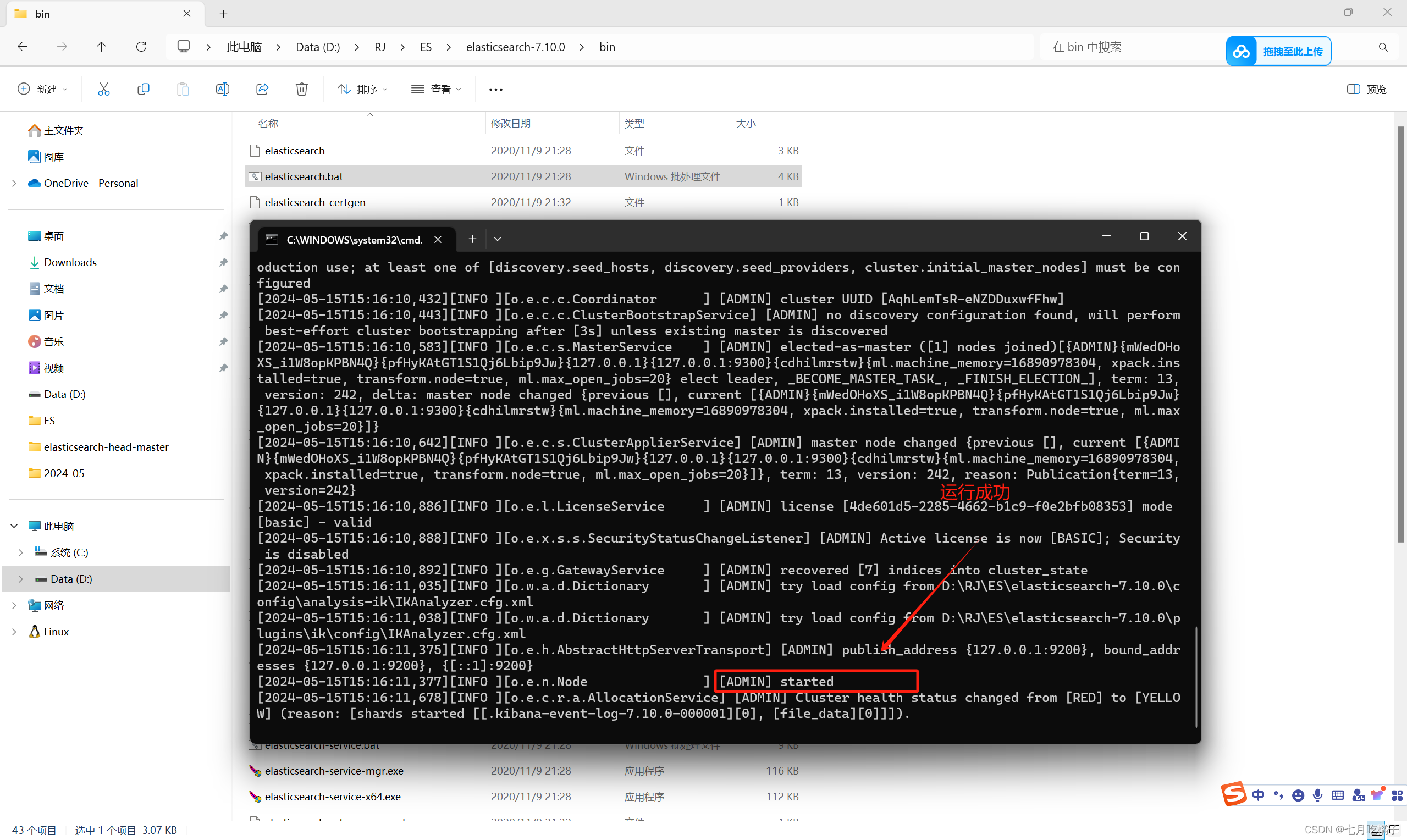
Task: Click the Baidu cloud upload icon
Action: click(x=1241, y=52)
